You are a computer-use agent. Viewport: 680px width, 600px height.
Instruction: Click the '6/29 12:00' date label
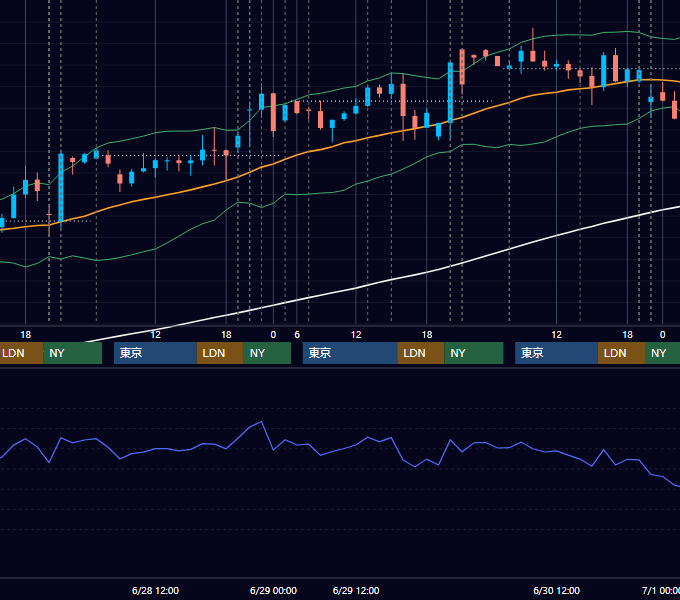[356, 590]
